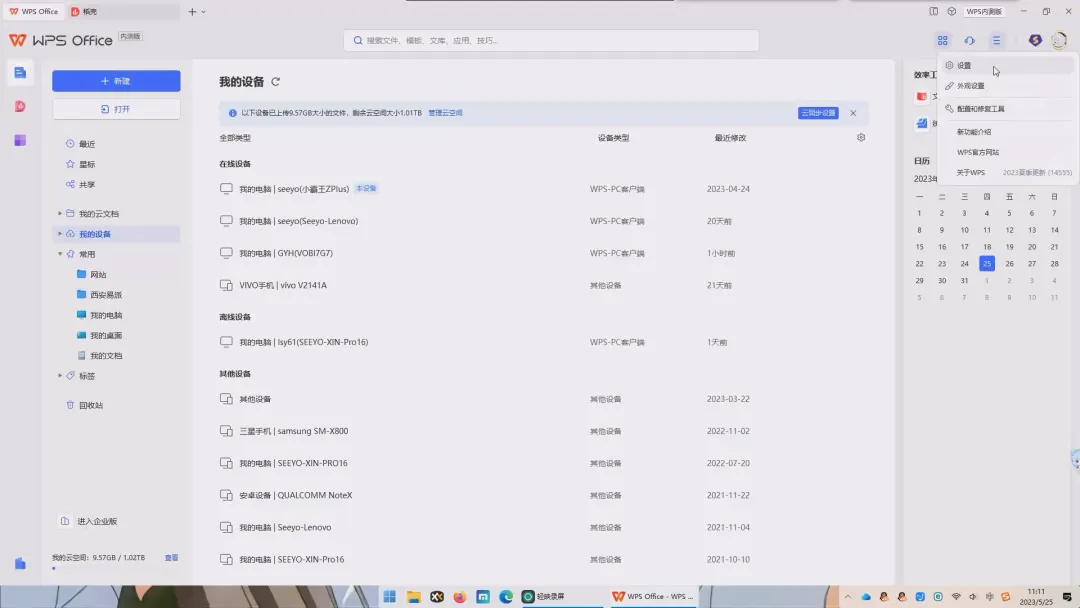The width and height of the screenshot is (1080, 608).
Task: Open the 网站 folder in sidebar
Action: coord(98,275)
